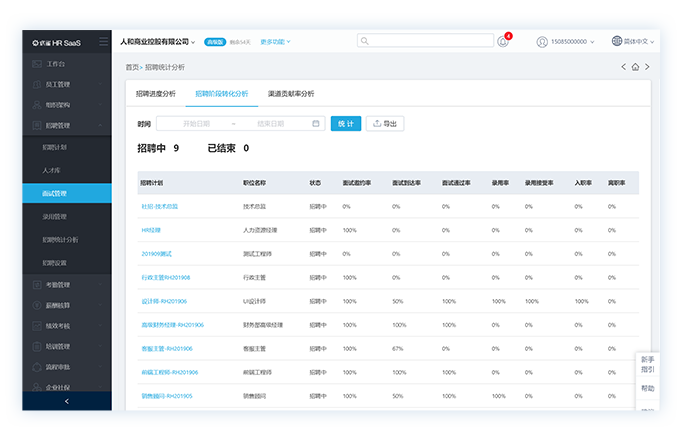Click the user avatar icon beside 15085000000

(542, 42)
